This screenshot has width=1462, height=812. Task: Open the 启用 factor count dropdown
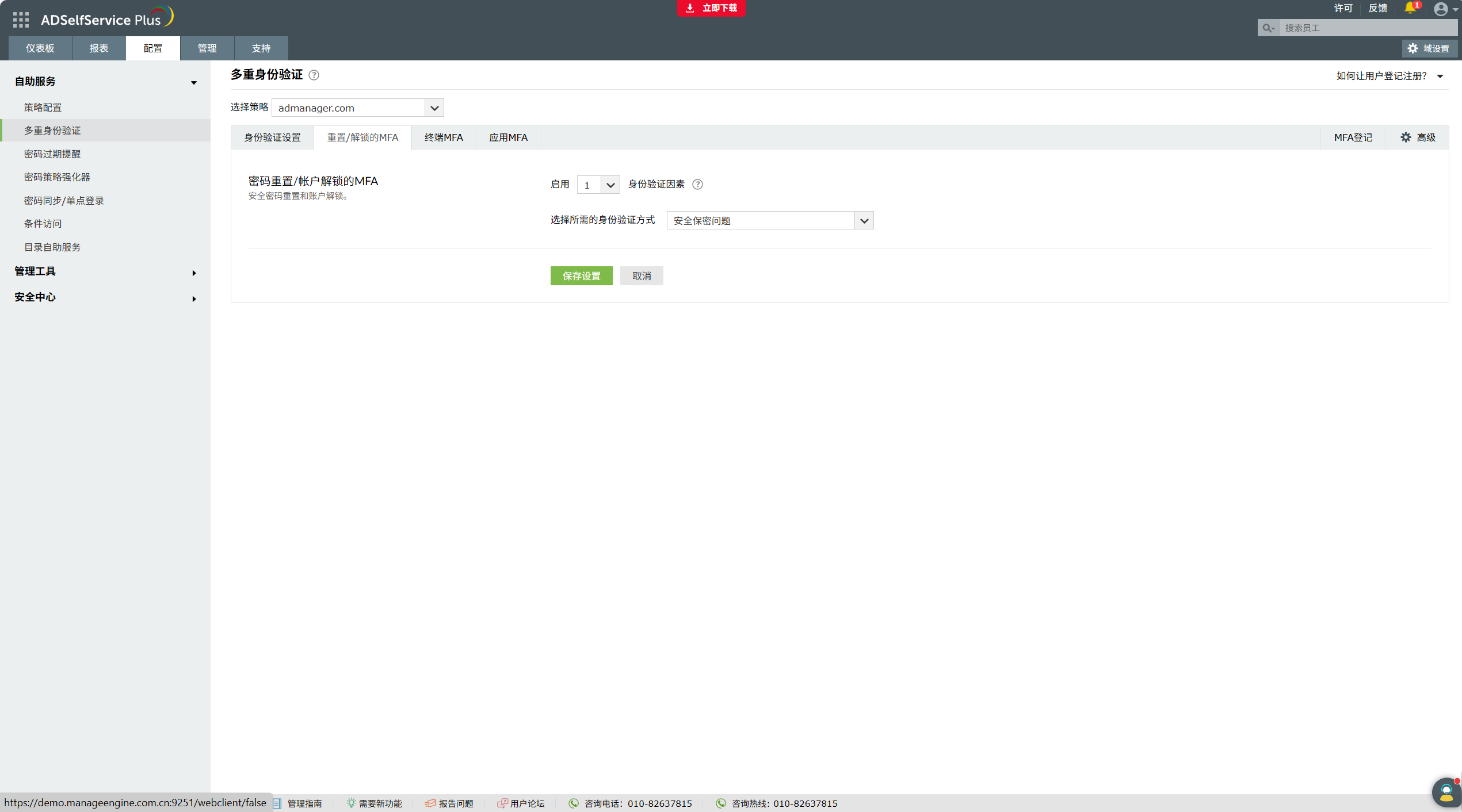[610, 185]
